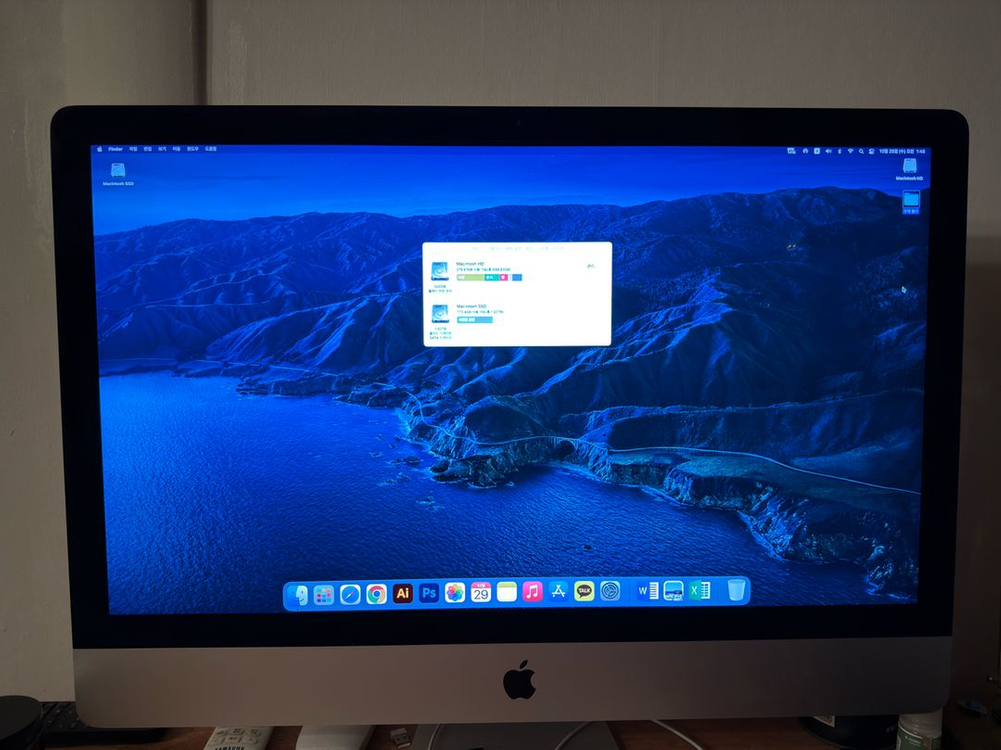1001x750 pixels.
Task: Open KakaoTalk from the Dock
Action: (x=583, y=592)
